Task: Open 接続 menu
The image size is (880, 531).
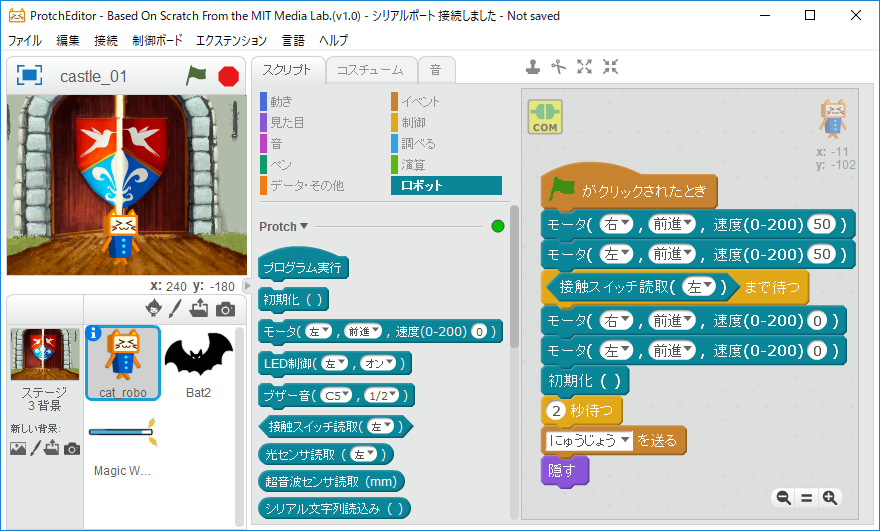Action: pyautogui.click(x=106, y=40)
